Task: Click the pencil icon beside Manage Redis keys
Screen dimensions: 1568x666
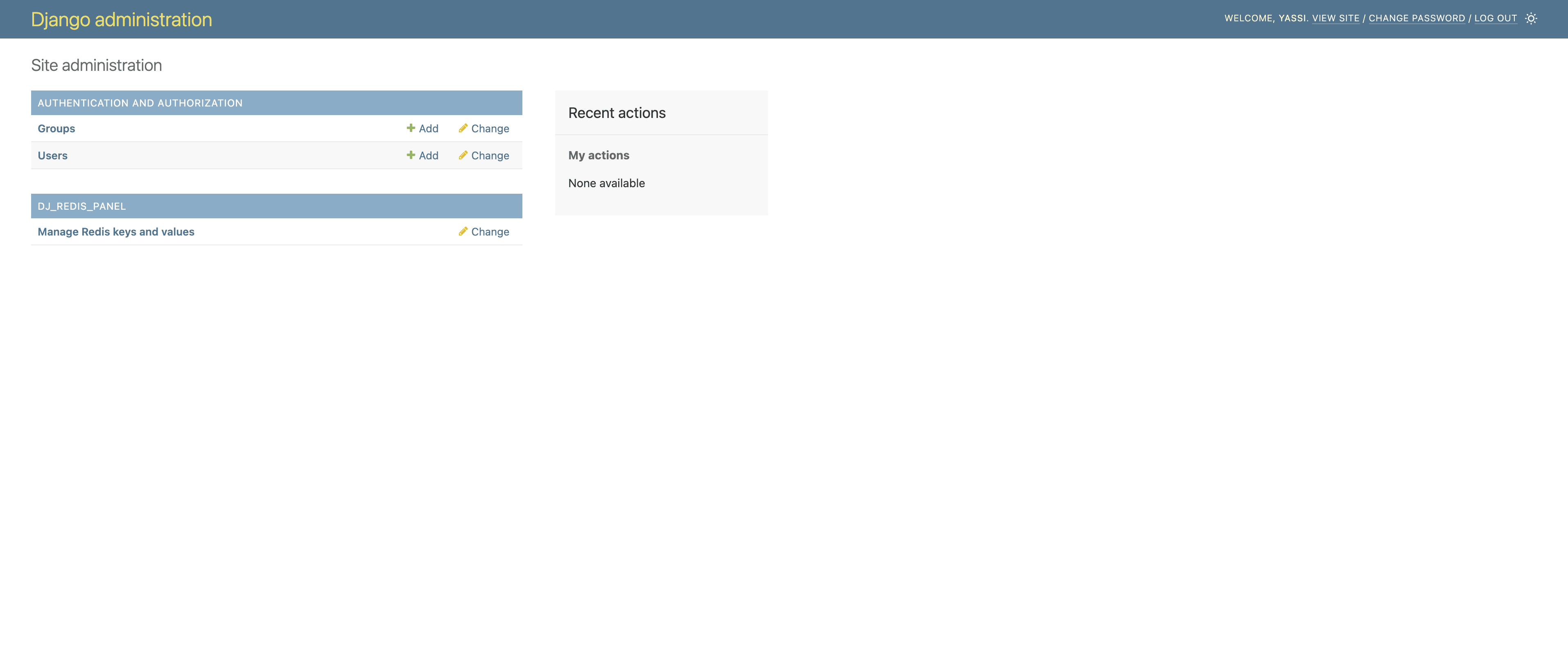Action: 463,231
